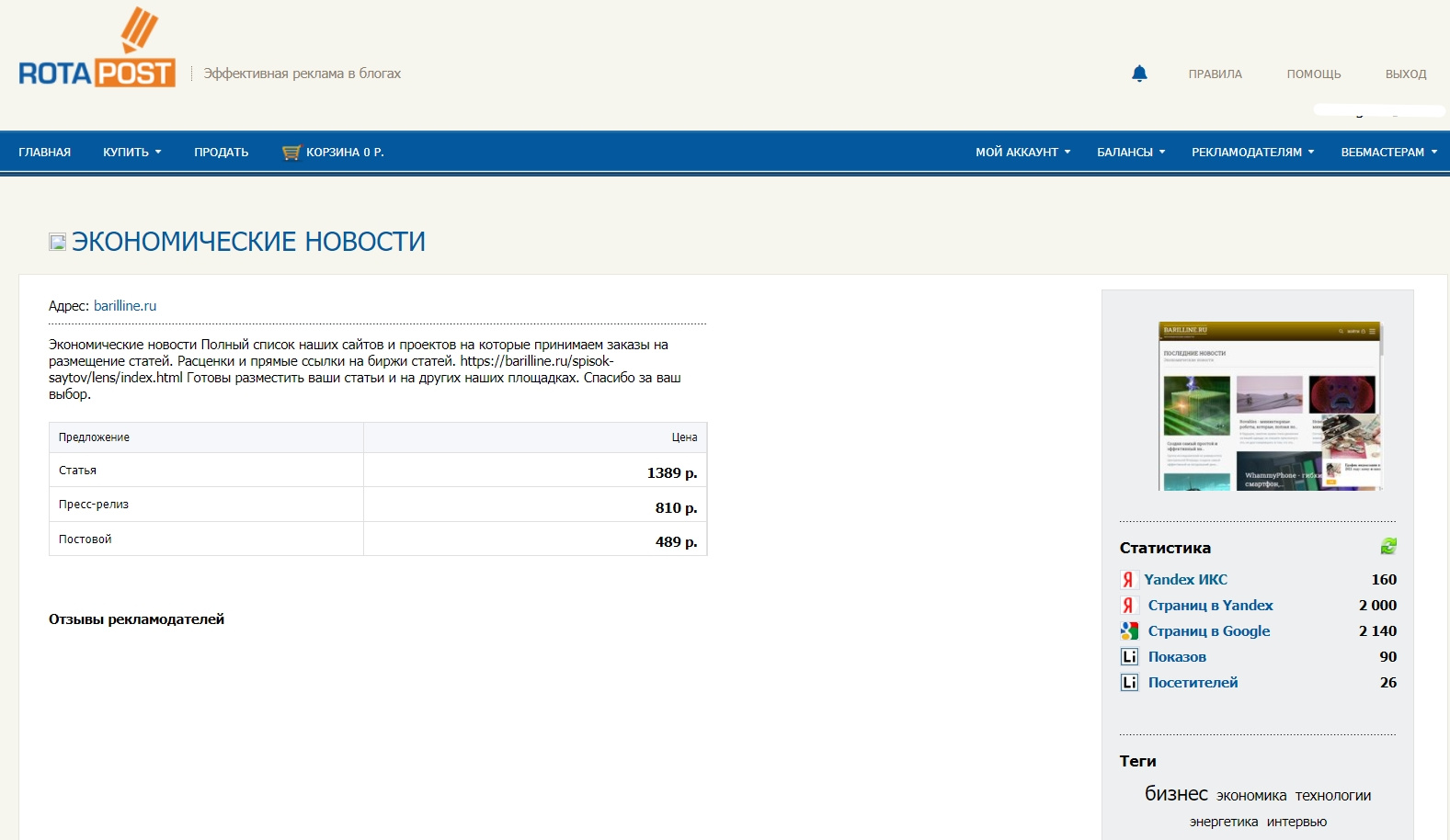This screenshot has height=840, width=1450.
Task: Open the ПРАВИЛА link in the header
Action: coord(1215,74)
